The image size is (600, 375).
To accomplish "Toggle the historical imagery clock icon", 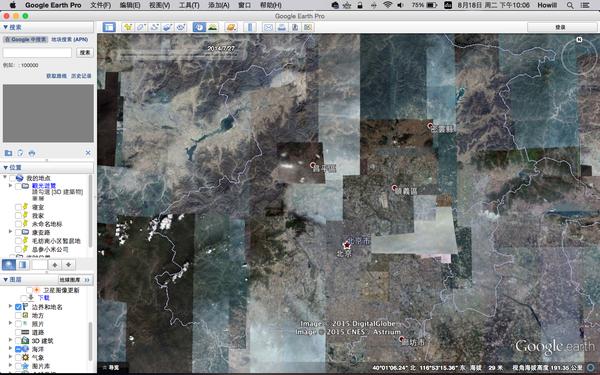I will [x=199, y=27].
